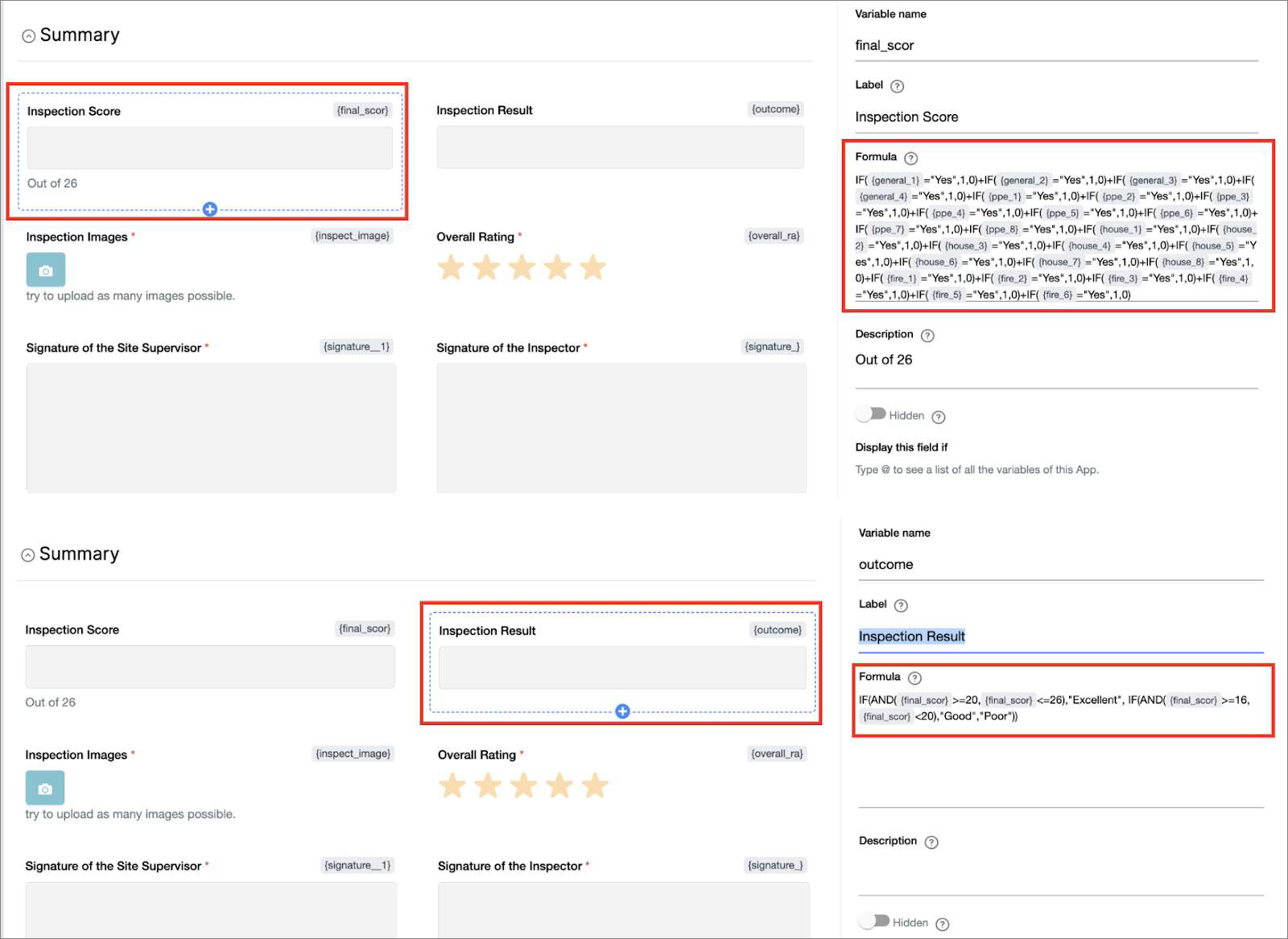1288x939 pixels.
Task: Open Label help icon in final_scor properties
Action: pos(897,86)
